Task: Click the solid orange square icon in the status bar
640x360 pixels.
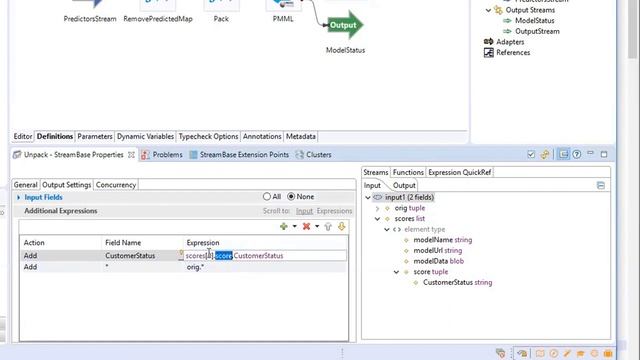Action: (x=608, y=353)
